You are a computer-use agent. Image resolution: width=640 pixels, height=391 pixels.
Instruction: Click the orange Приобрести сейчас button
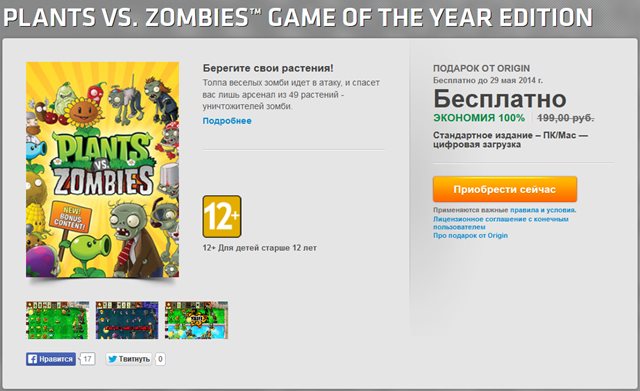point(505,189)
